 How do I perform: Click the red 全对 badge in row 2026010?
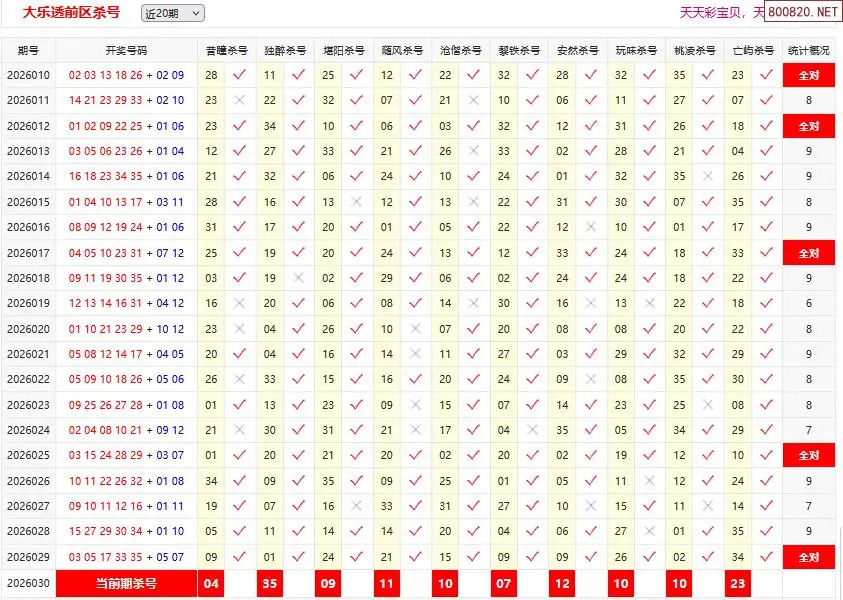(808, 75)
